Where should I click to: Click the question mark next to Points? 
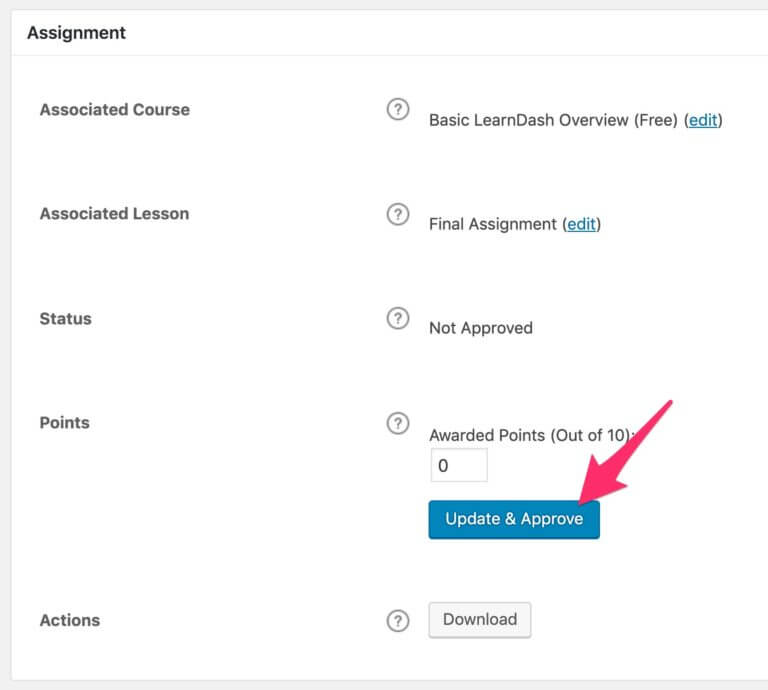coord(398,423)
